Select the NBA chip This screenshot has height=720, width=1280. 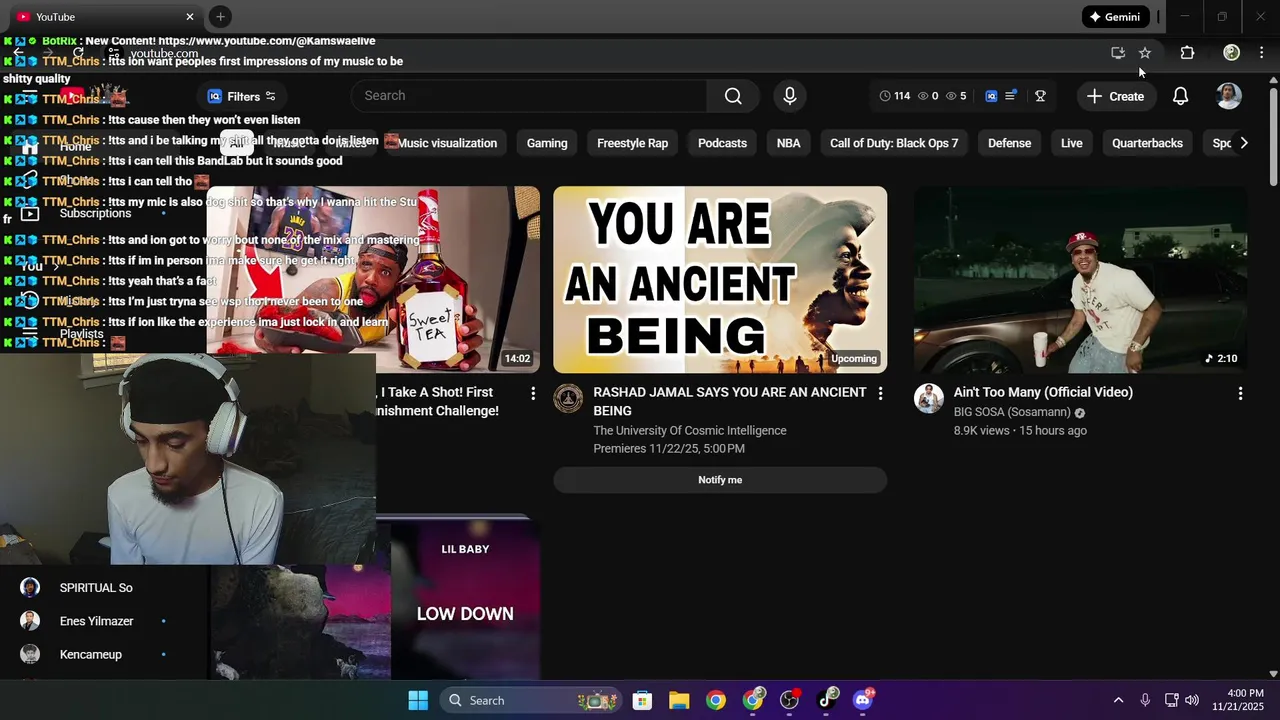point(789,143)
